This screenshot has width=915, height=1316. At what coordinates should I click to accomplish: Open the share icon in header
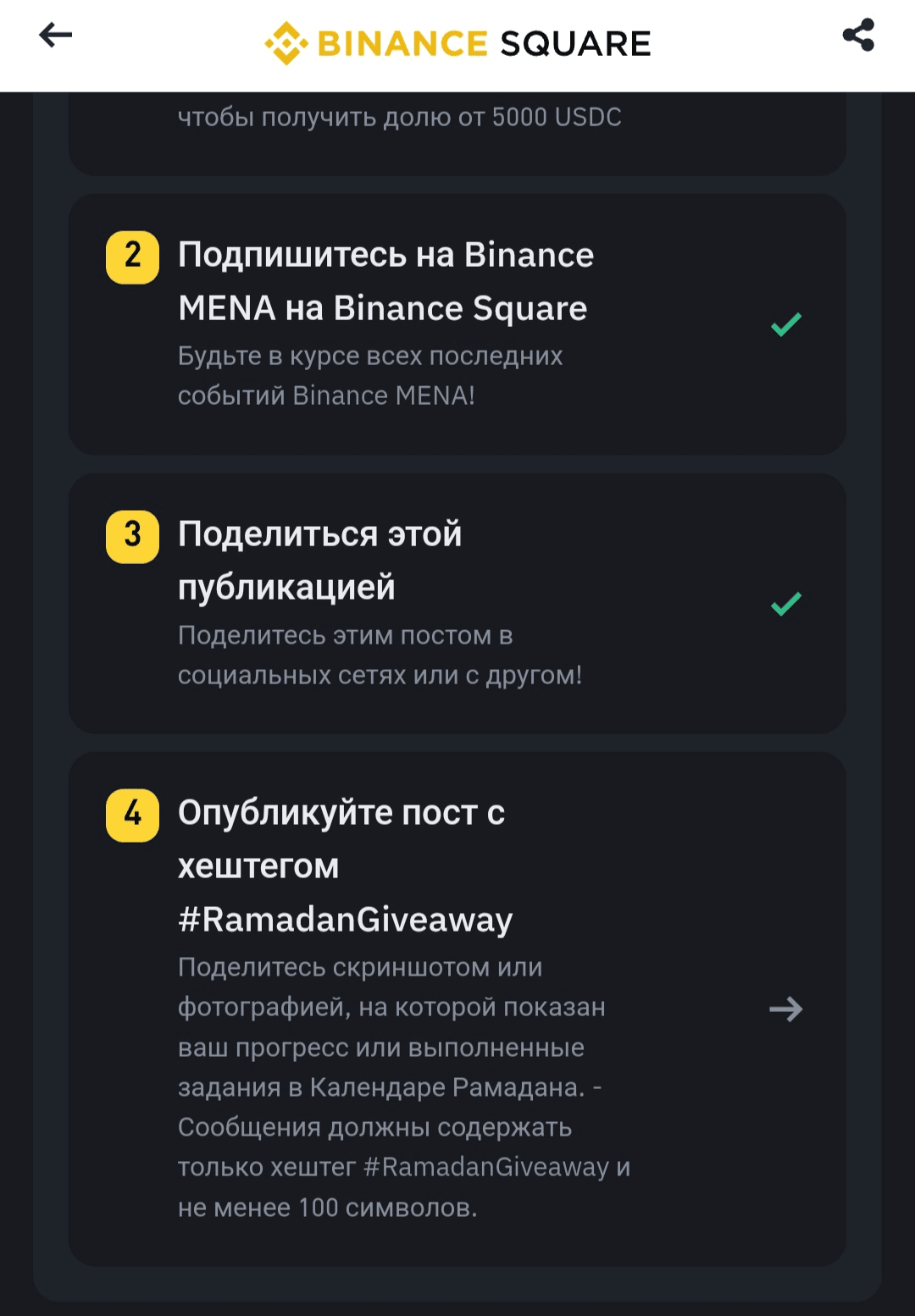coord(858,35)
